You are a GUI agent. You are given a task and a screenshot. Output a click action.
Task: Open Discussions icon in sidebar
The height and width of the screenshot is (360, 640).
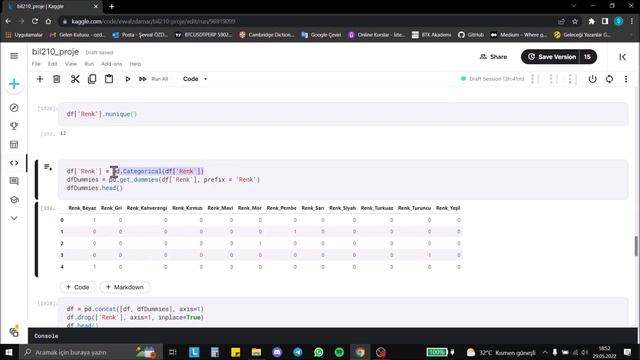(14, 181)
